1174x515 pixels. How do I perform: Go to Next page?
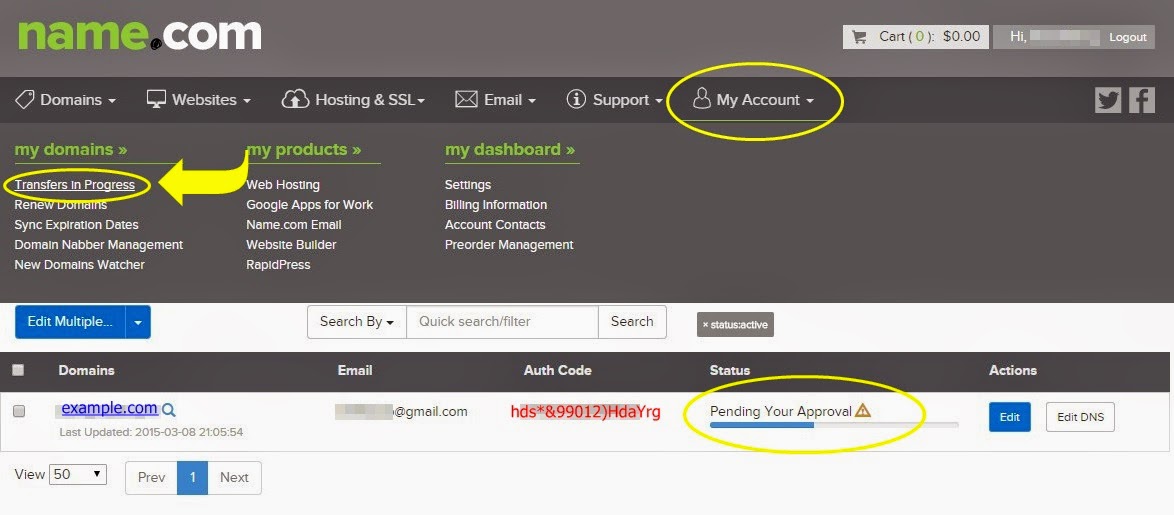(234, 478)
